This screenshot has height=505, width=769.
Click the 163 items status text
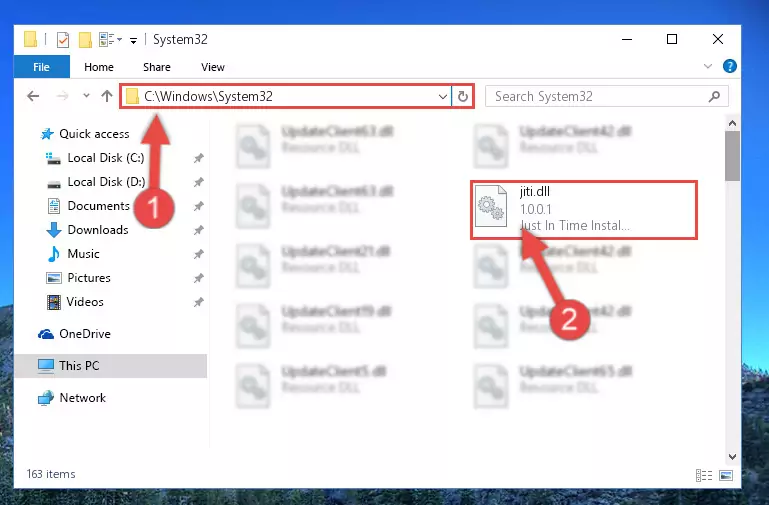pos(51,474)
